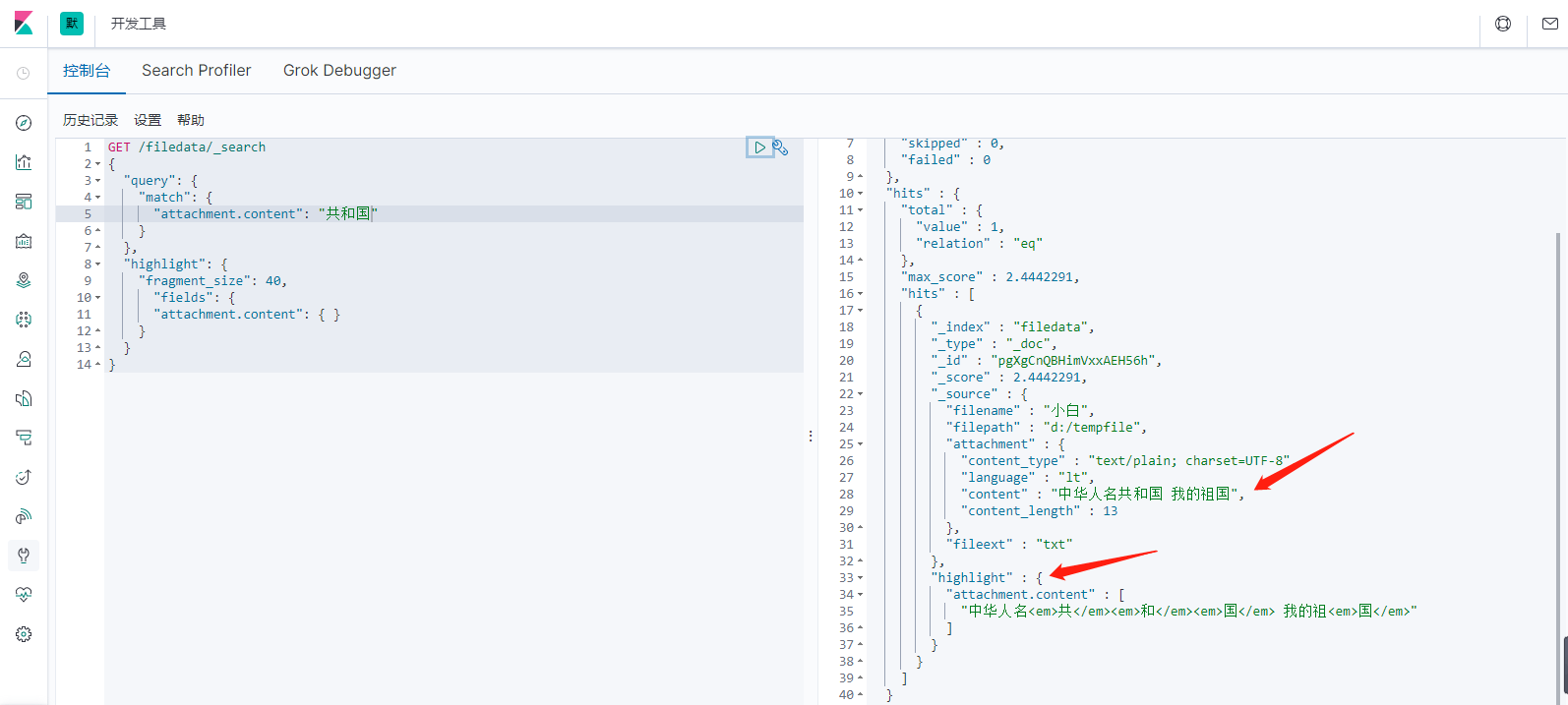Screen dimensions: 1568x705
Task: Collapse the "fields" block at editor line 10
Action: pos(98,298)
